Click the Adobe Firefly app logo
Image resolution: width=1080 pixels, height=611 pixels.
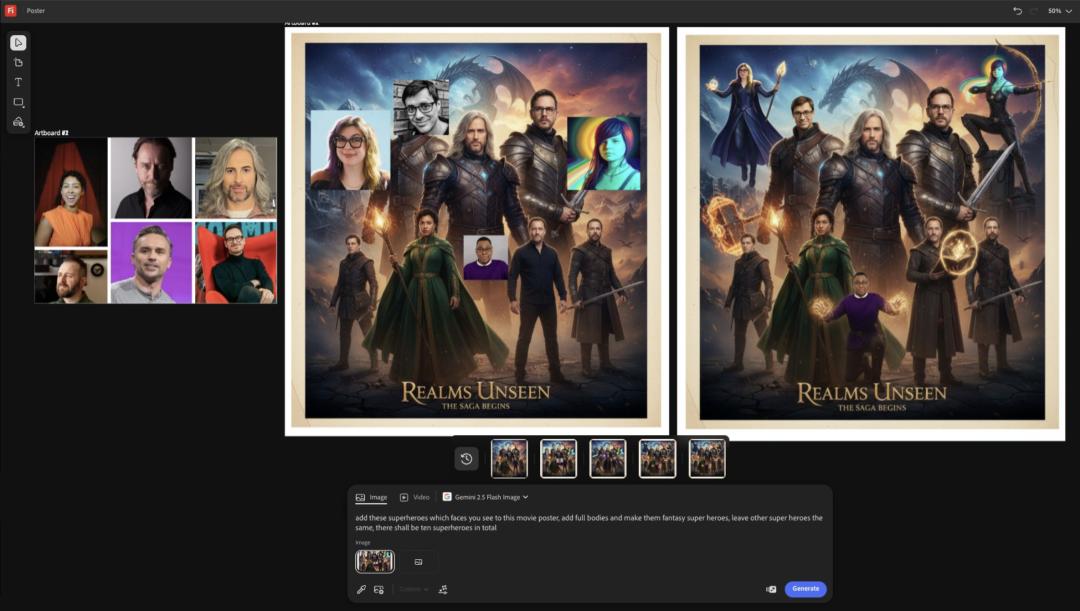coord(11,10)
